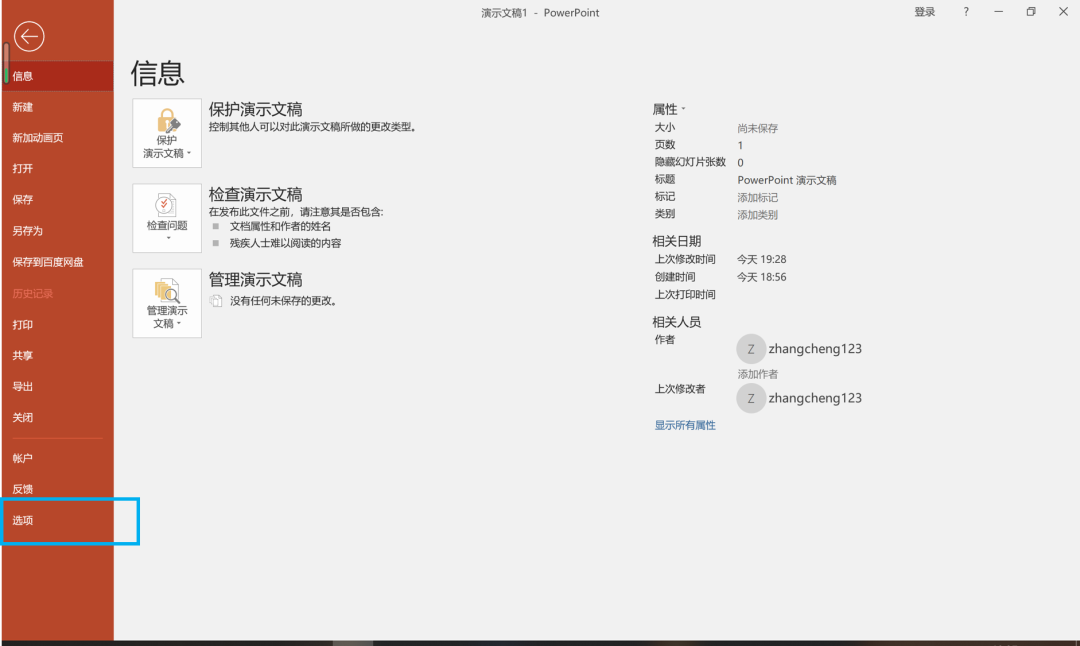This screenshot has width=1080, height=646.
Task: Click the 检查演示文稿 section heading
Action: pos(256,194)
